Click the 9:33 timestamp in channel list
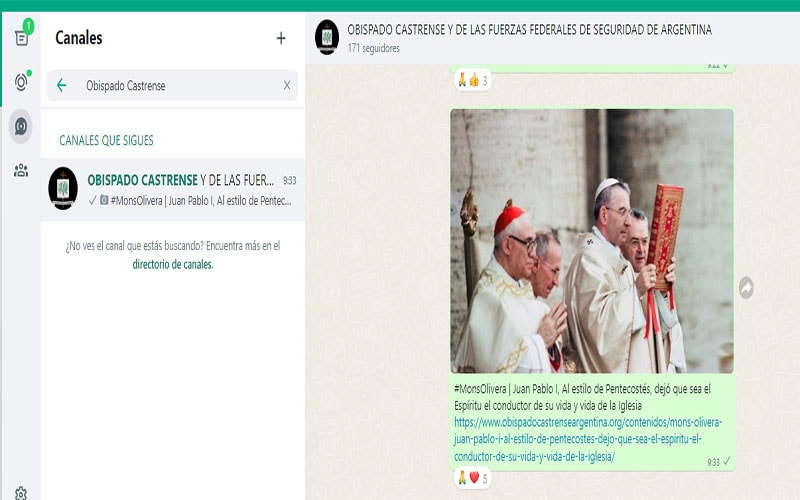 [x=289, y=180]
